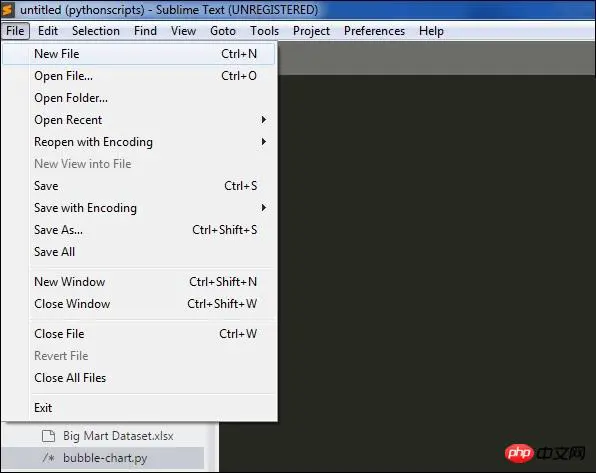The image size is (596, 473).
Task: Click inside the dark editor text area
Action: pyautogui.click(x=437, y=247)
